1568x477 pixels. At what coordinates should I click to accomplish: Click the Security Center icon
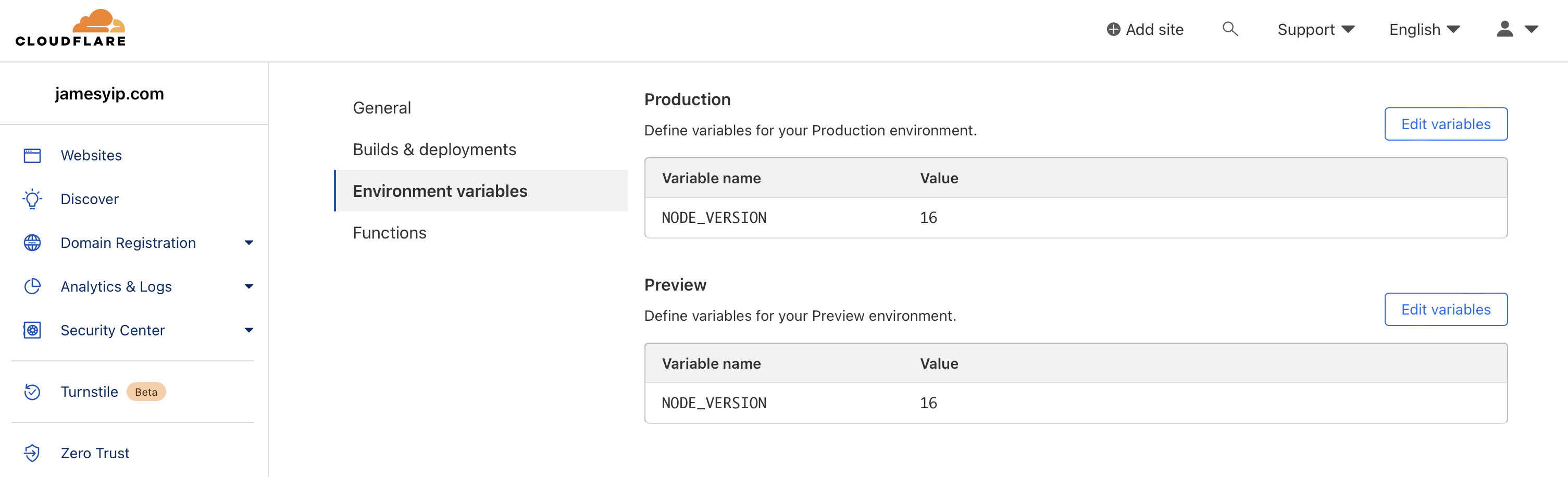point(32,330)
